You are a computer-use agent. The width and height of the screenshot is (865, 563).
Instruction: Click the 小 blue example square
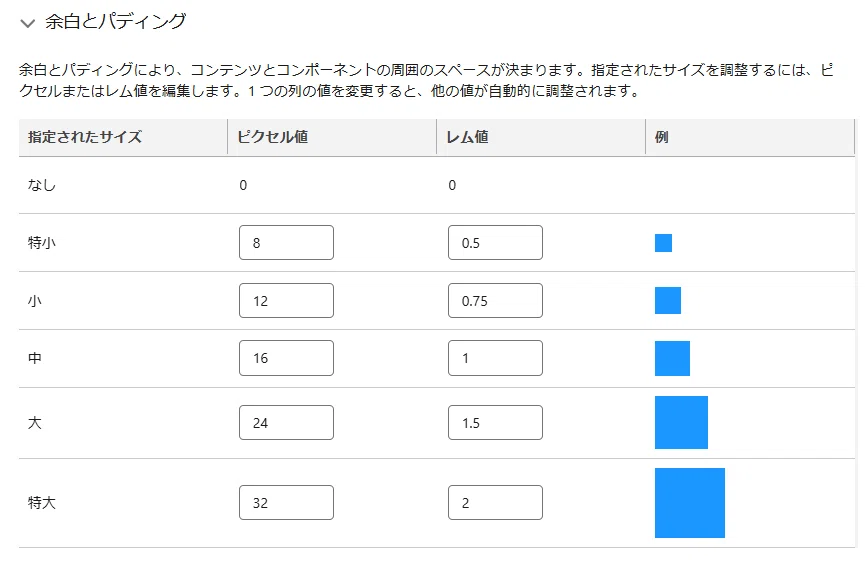coord(668,301)
